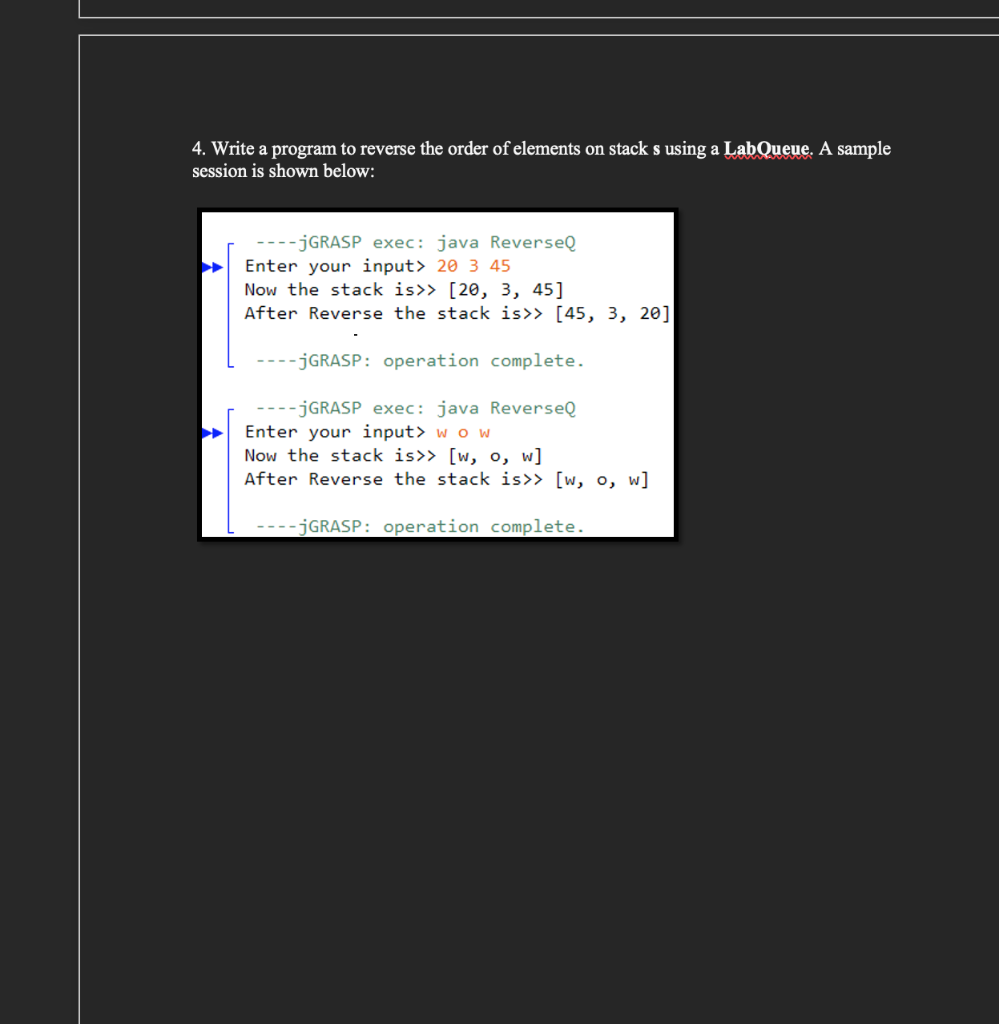Viewport: 999px width, 1024px height.
Task: Click the underlined LabQueue term in question 4
Action: [766, 148]
